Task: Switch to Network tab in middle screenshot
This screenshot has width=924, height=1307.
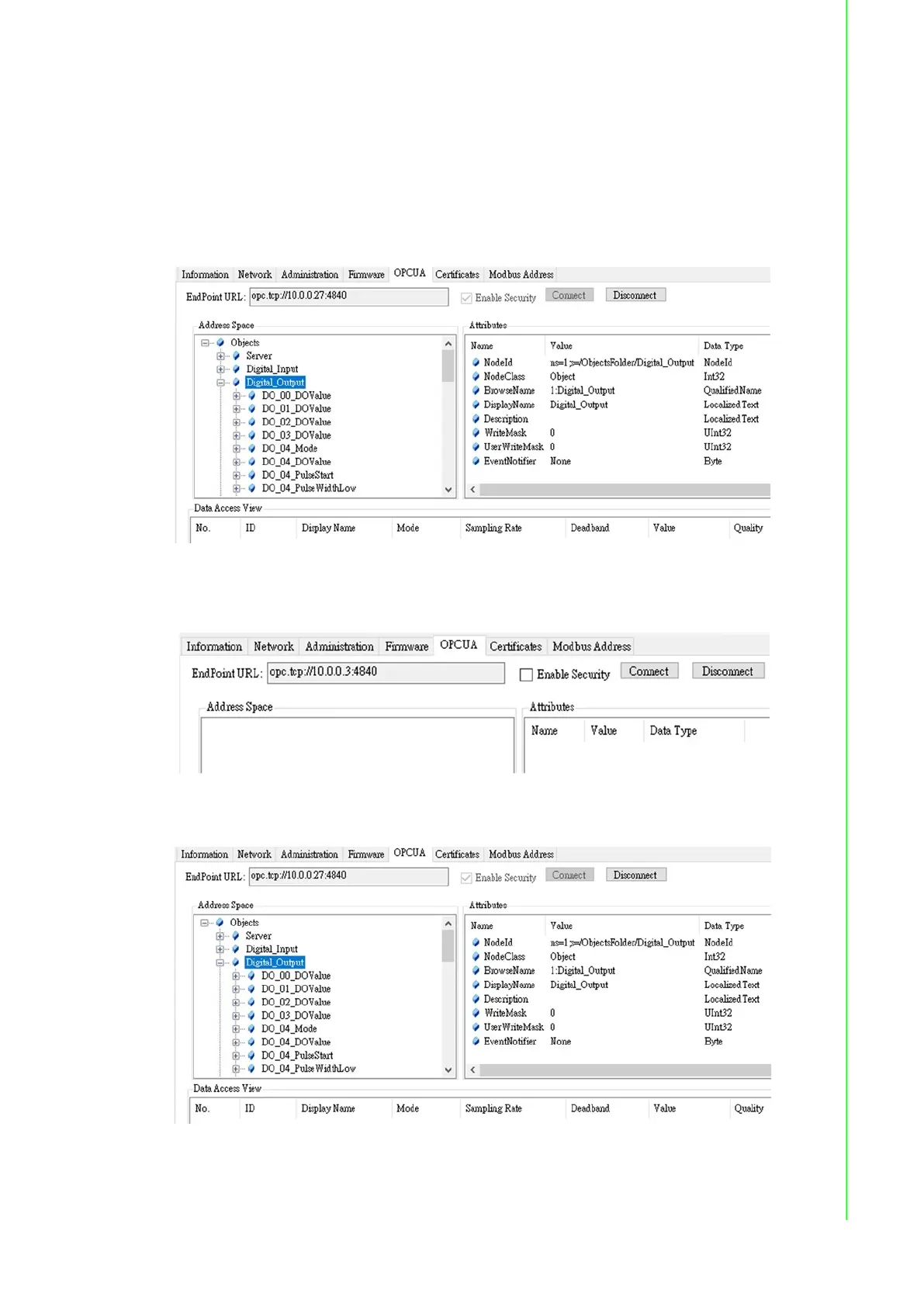Action: pos(274,647)
